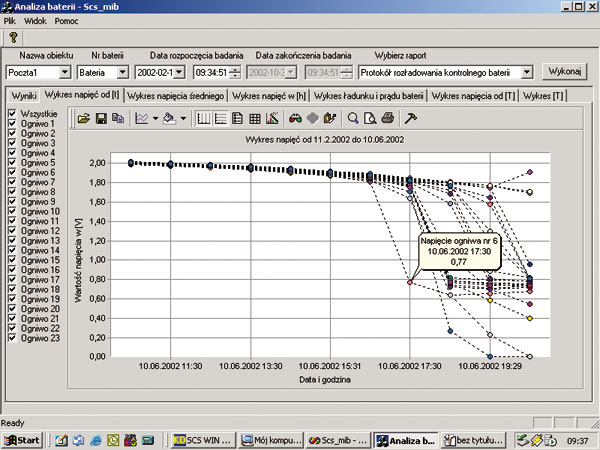Viewport: 600px width, 450px height.
Task: Open the start date 2002-02-1 dropdown
Action: point(179,72)
